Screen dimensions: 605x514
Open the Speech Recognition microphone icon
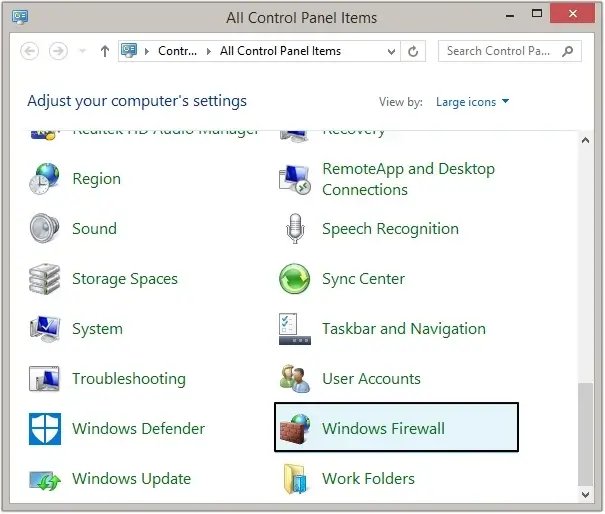(x=295, y=228)
